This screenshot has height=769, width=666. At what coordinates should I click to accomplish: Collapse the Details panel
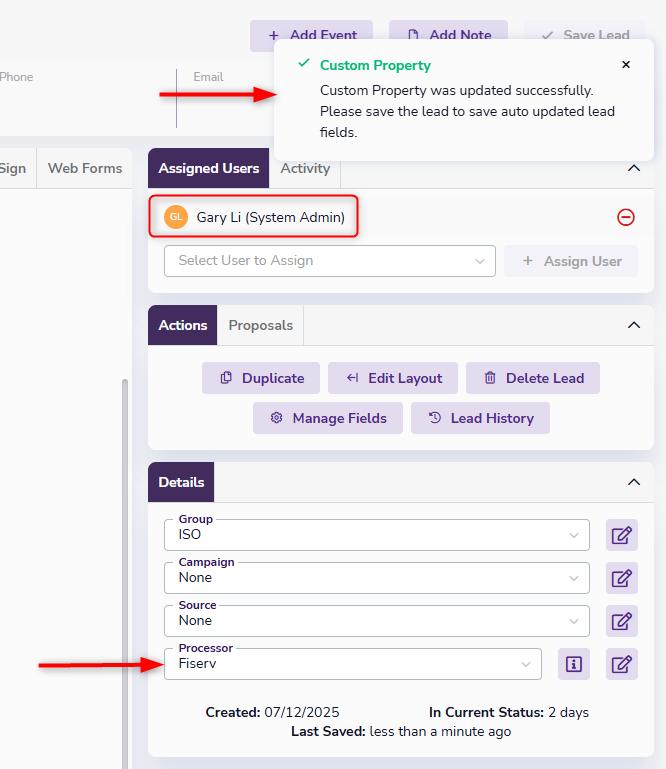(633, 482)
